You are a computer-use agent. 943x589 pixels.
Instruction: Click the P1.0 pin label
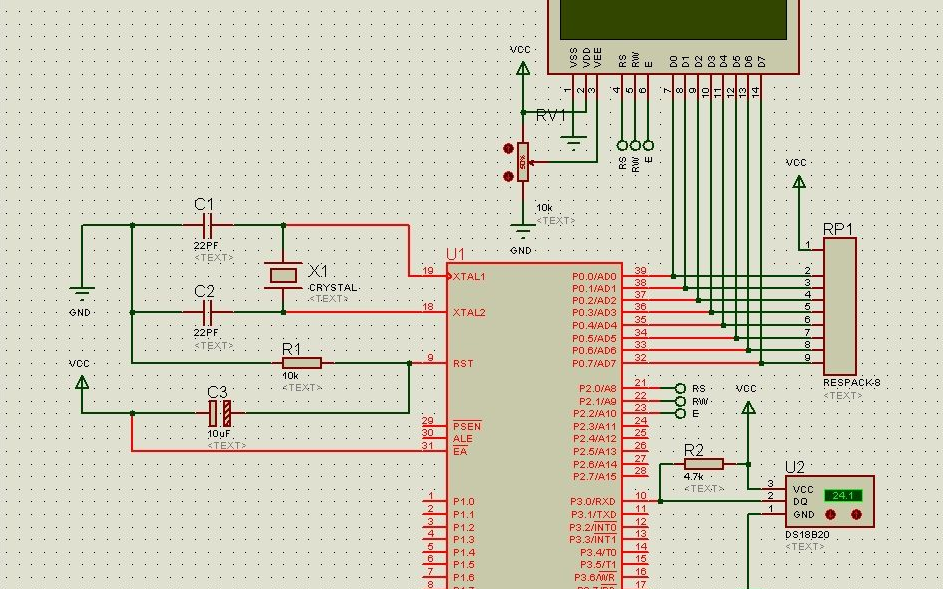click(464, 502)
